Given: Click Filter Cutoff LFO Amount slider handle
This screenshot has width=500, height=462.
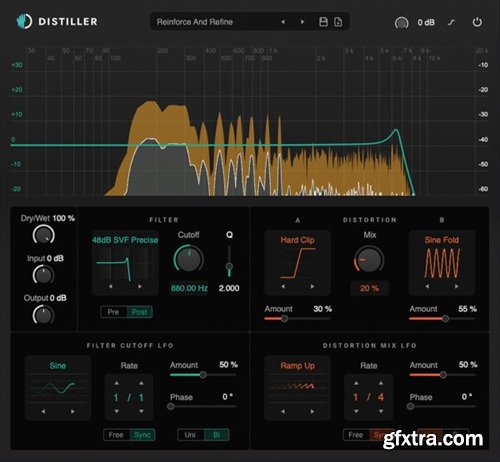Looking at the screenshot, I should point(203,375).
